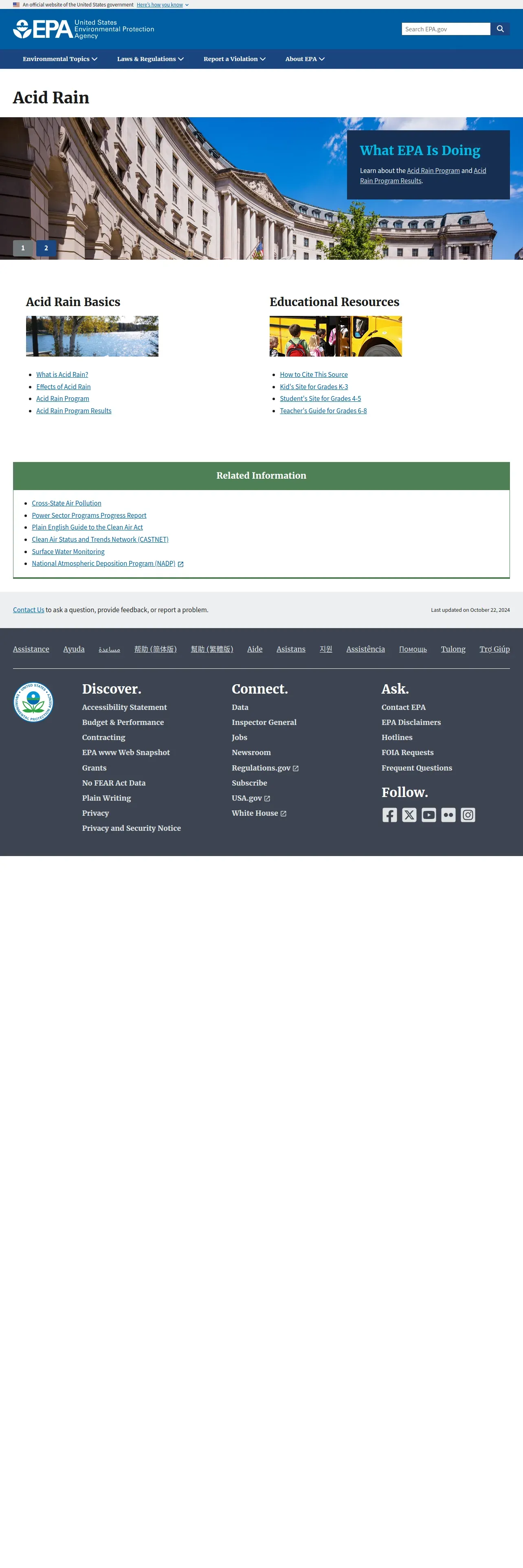Click the EPA seal in footer
The height and width of the screenshot is (1568, 523).
point(33,702)
